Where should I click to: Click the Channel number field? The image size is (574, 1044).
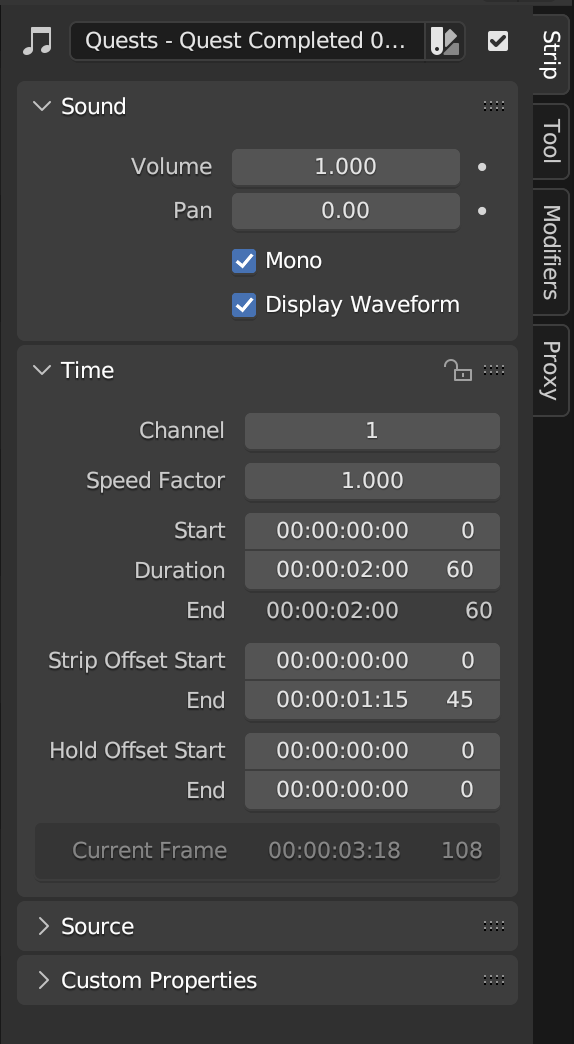[372, 431]
